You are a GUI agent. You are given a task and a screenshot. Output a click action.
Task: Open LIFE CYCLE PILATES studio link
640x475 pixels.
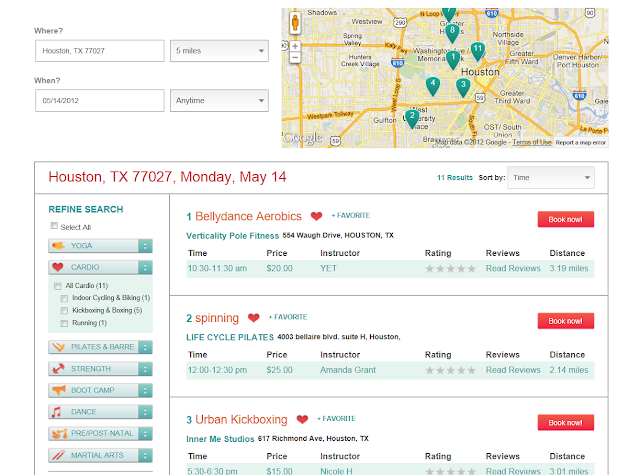coord(230,337)
